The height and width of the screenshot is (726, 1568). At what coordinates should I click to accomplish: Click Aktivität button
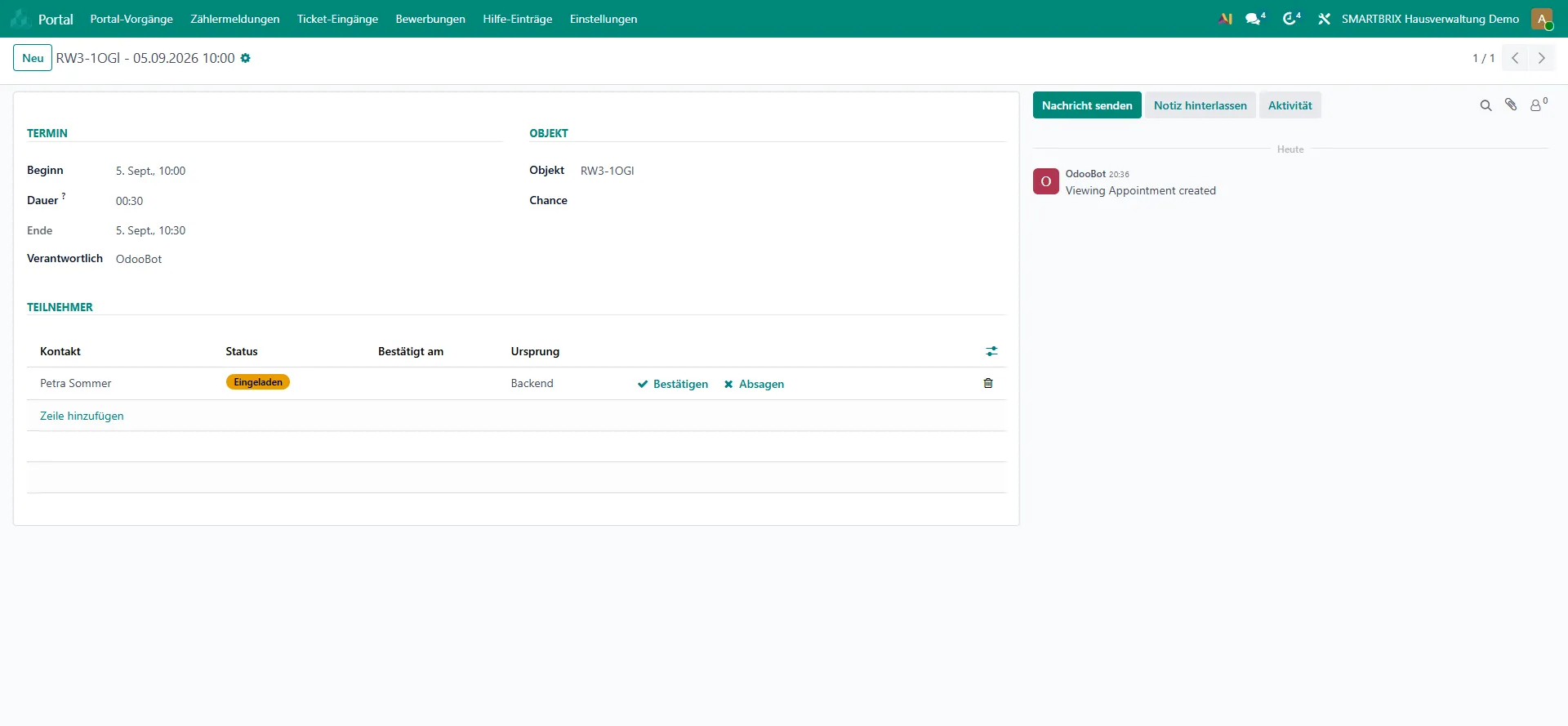pos(1290,105)
